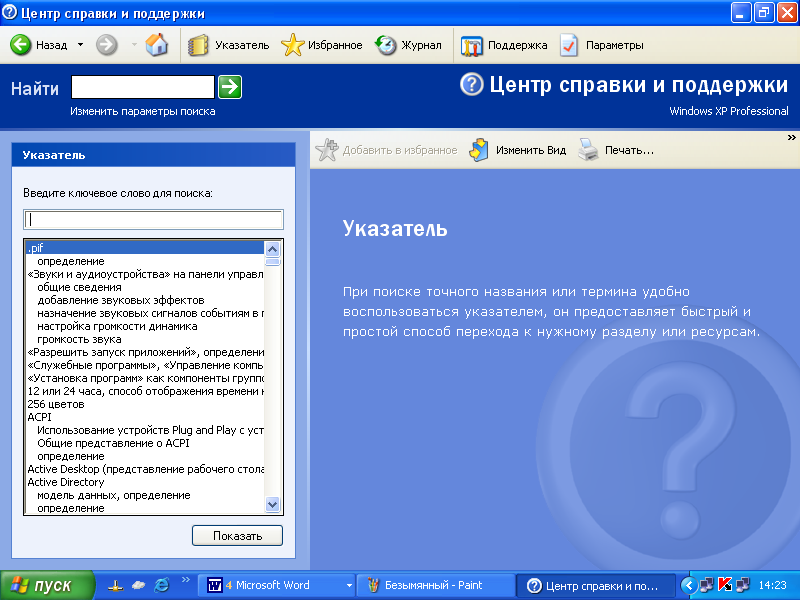Select the .pif index entry
The height and width of the screenshot is (600, 800).
point(145,248)
